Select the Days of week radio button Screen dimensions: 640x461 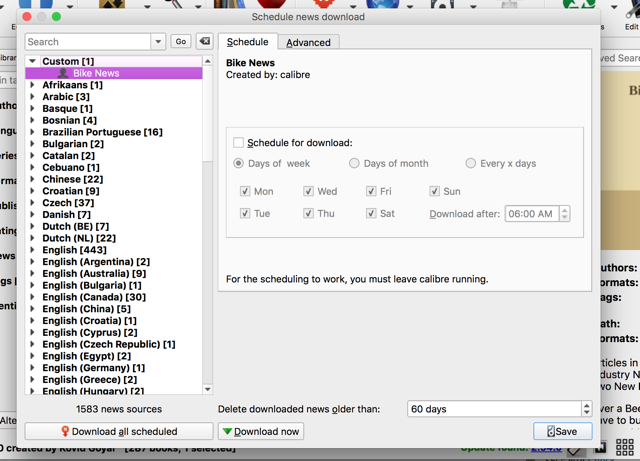click(x=238, y=163)
